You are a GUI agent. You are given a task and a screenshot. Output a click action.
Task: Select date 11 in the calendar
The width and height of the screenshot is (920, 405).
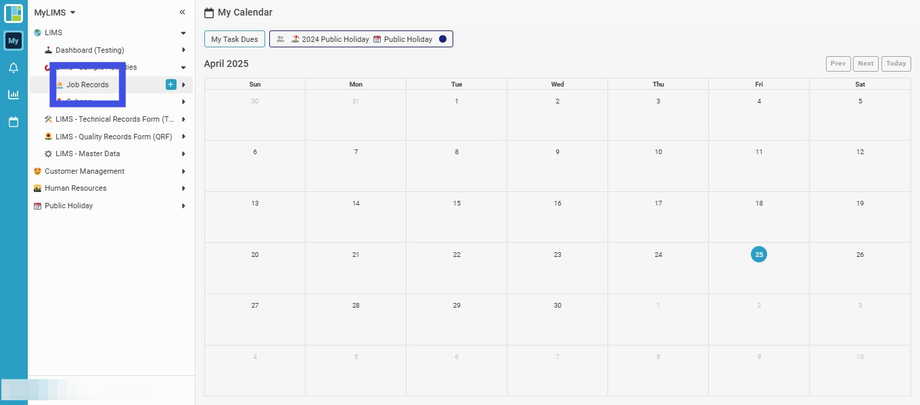coord(759,152)
